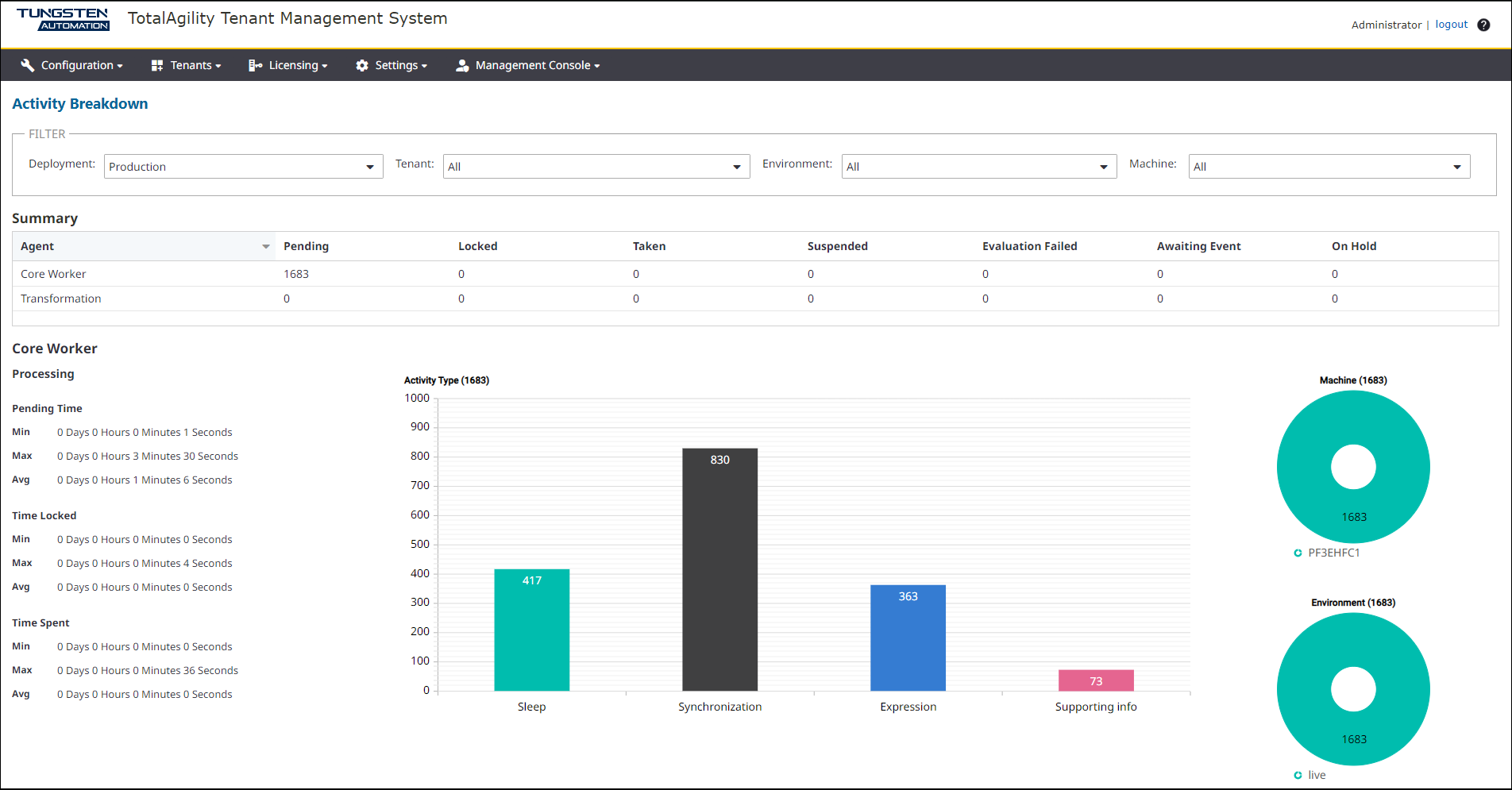Click the Licensing icon in navbar
Screen dimensions: 1512x790
(255, 65)
